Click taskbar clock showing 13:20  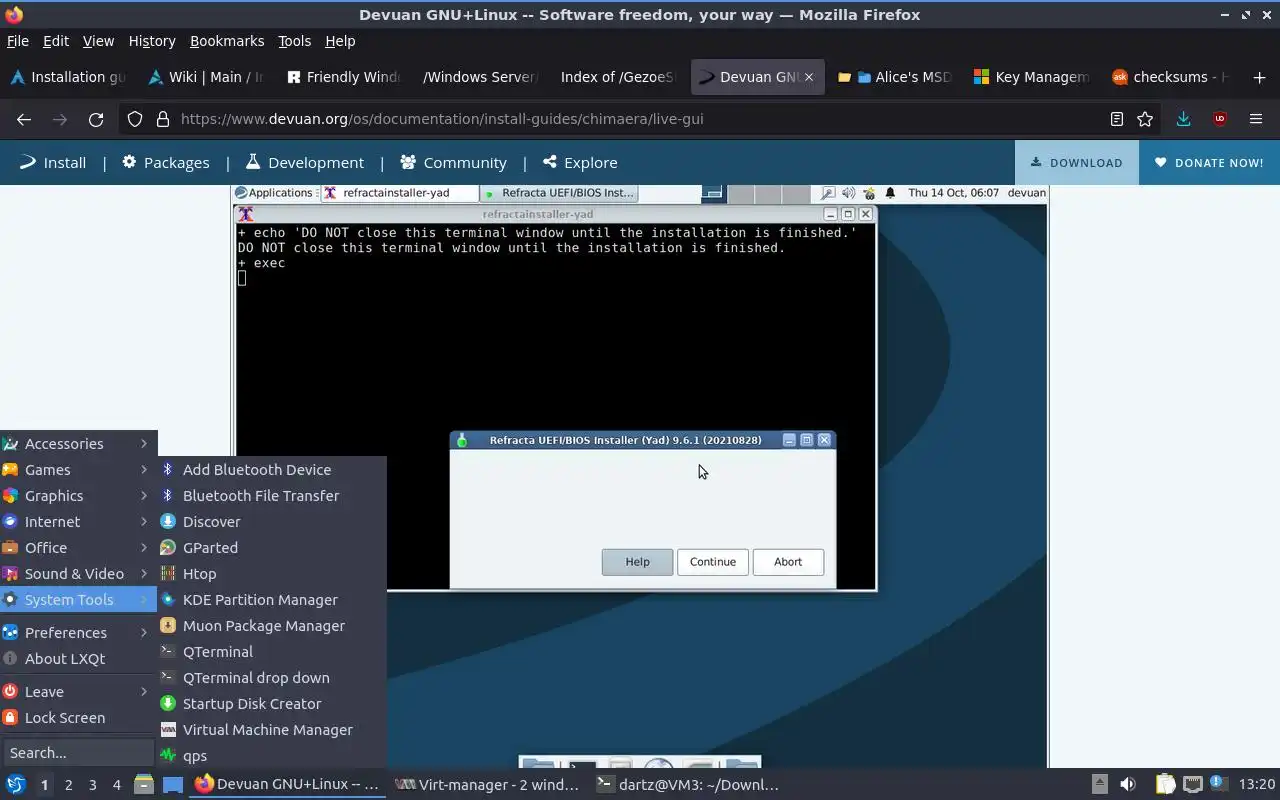[1256, 784]
